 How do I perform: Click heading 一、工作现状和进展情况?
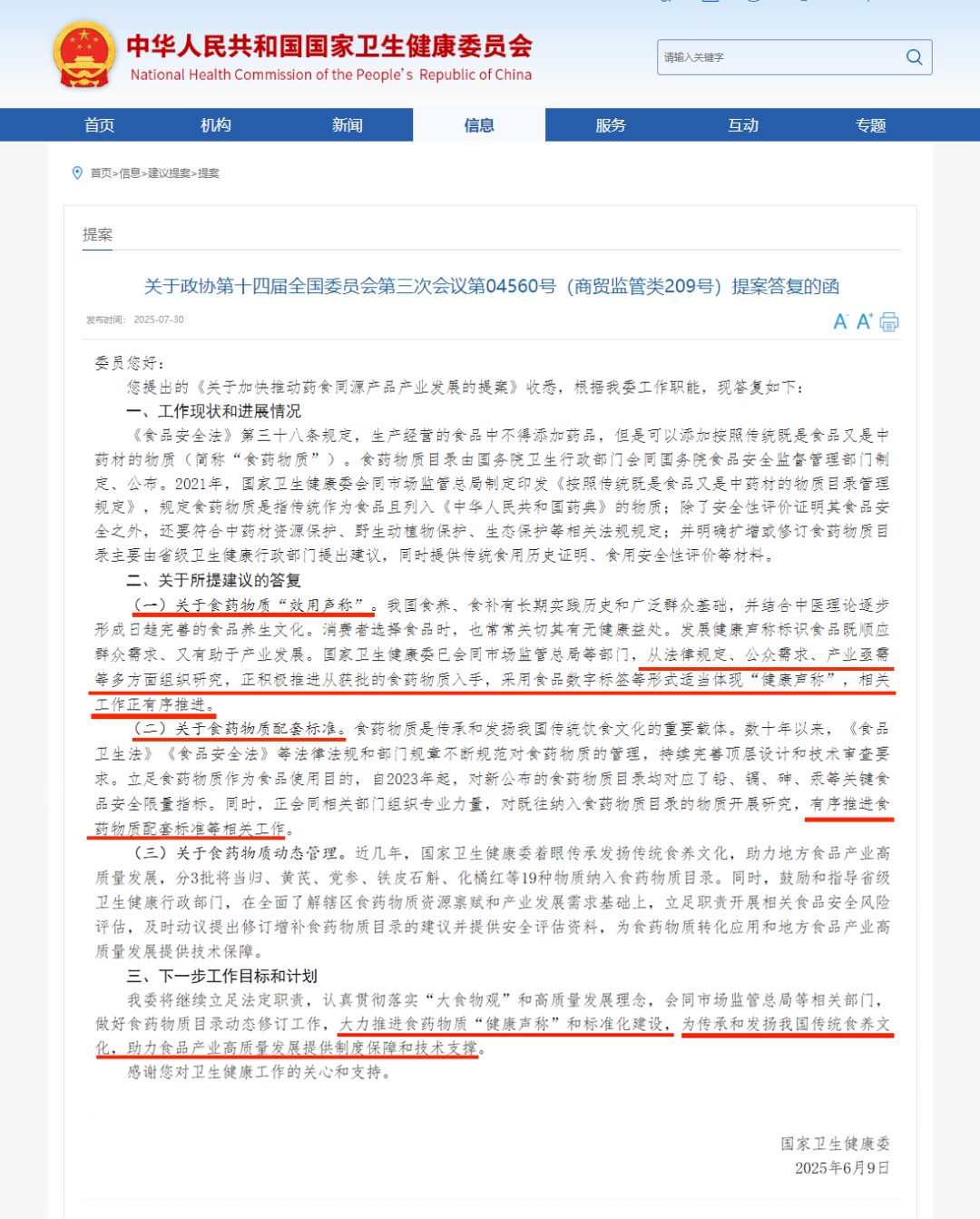click(213, 411)
